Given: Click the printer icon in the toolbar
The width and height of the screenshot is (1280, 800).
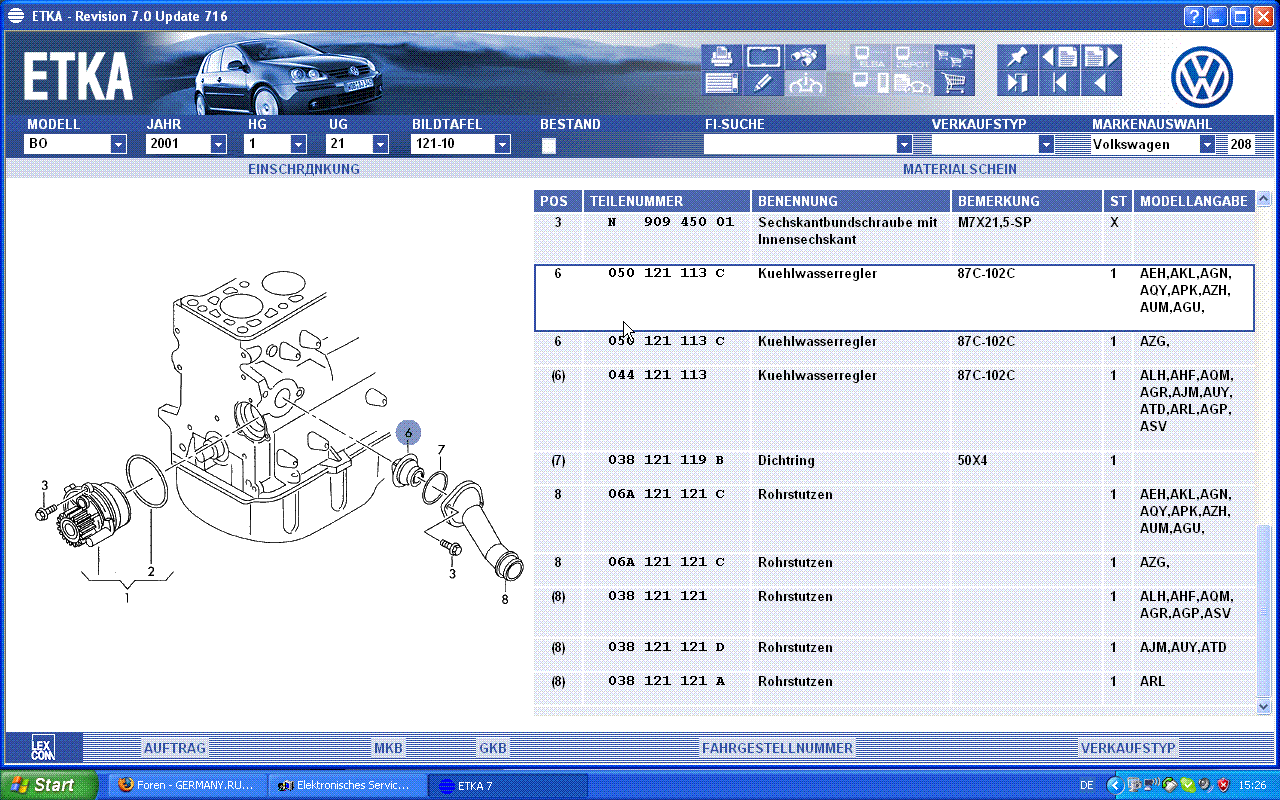Looking at the screenshot, I should pos(720,57).
